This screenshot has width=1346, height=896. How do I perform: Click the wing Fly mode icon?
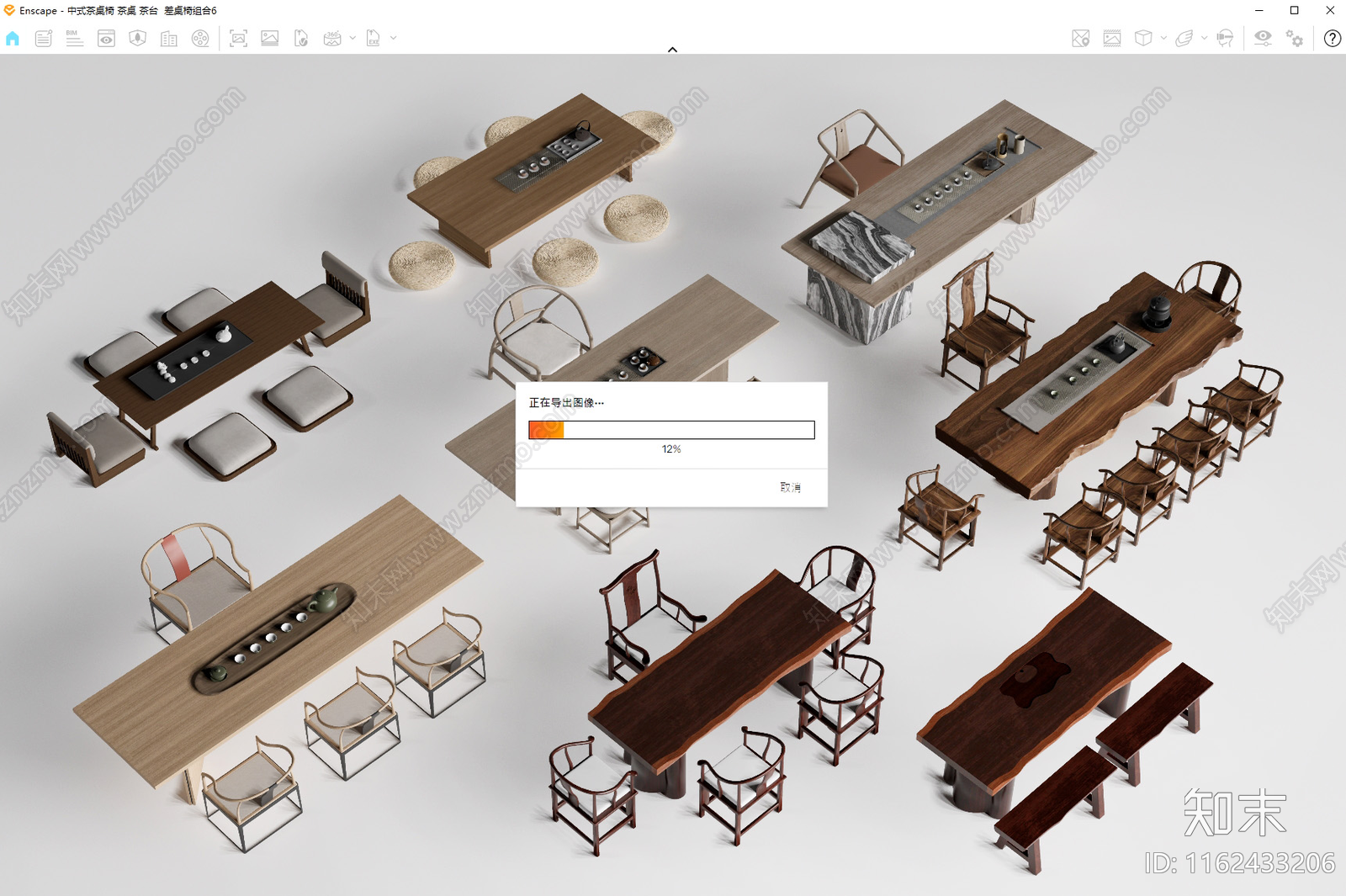pos(1184,39)
